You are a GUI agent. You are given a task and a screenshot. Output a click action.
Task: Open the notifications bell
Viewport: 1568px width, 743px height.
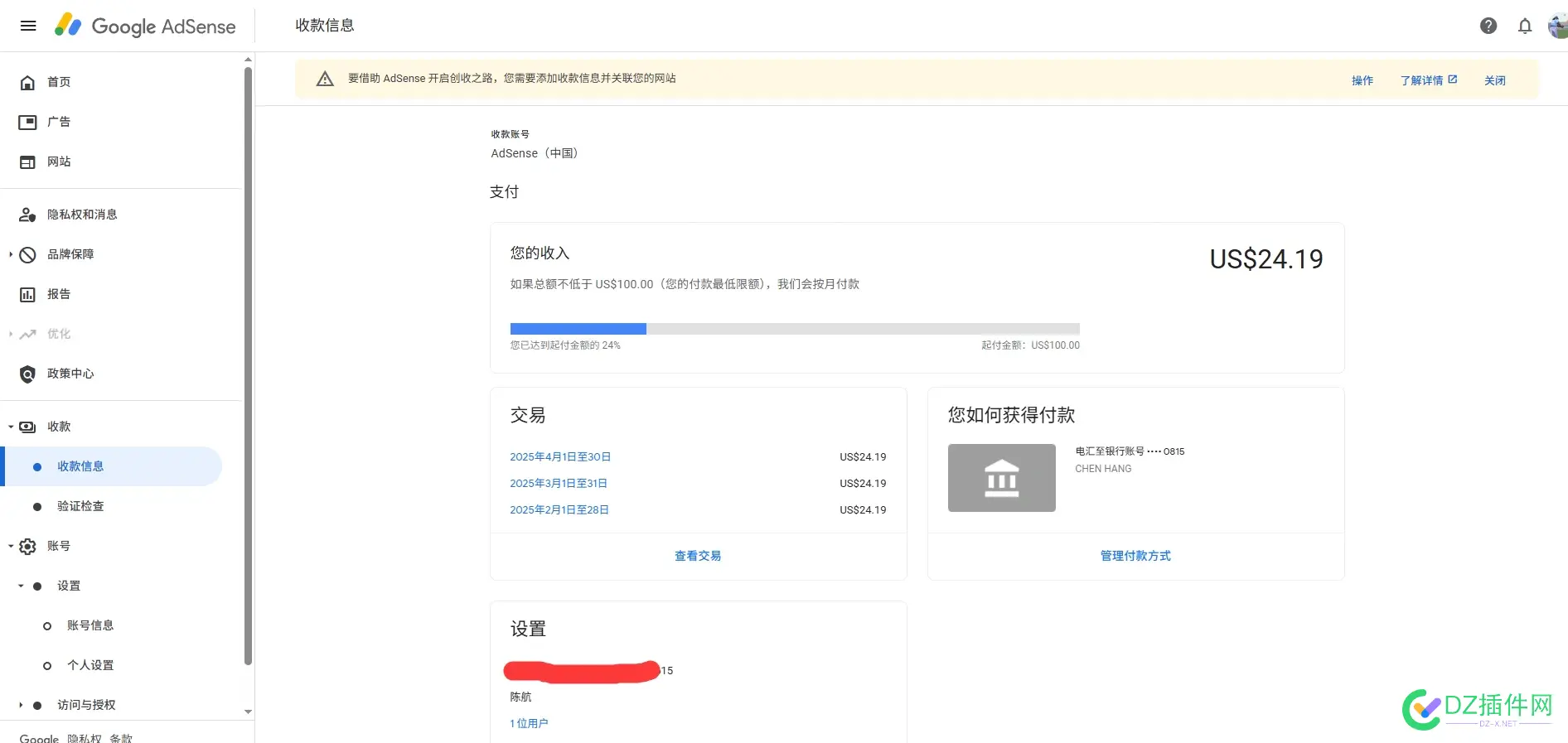1525,26
